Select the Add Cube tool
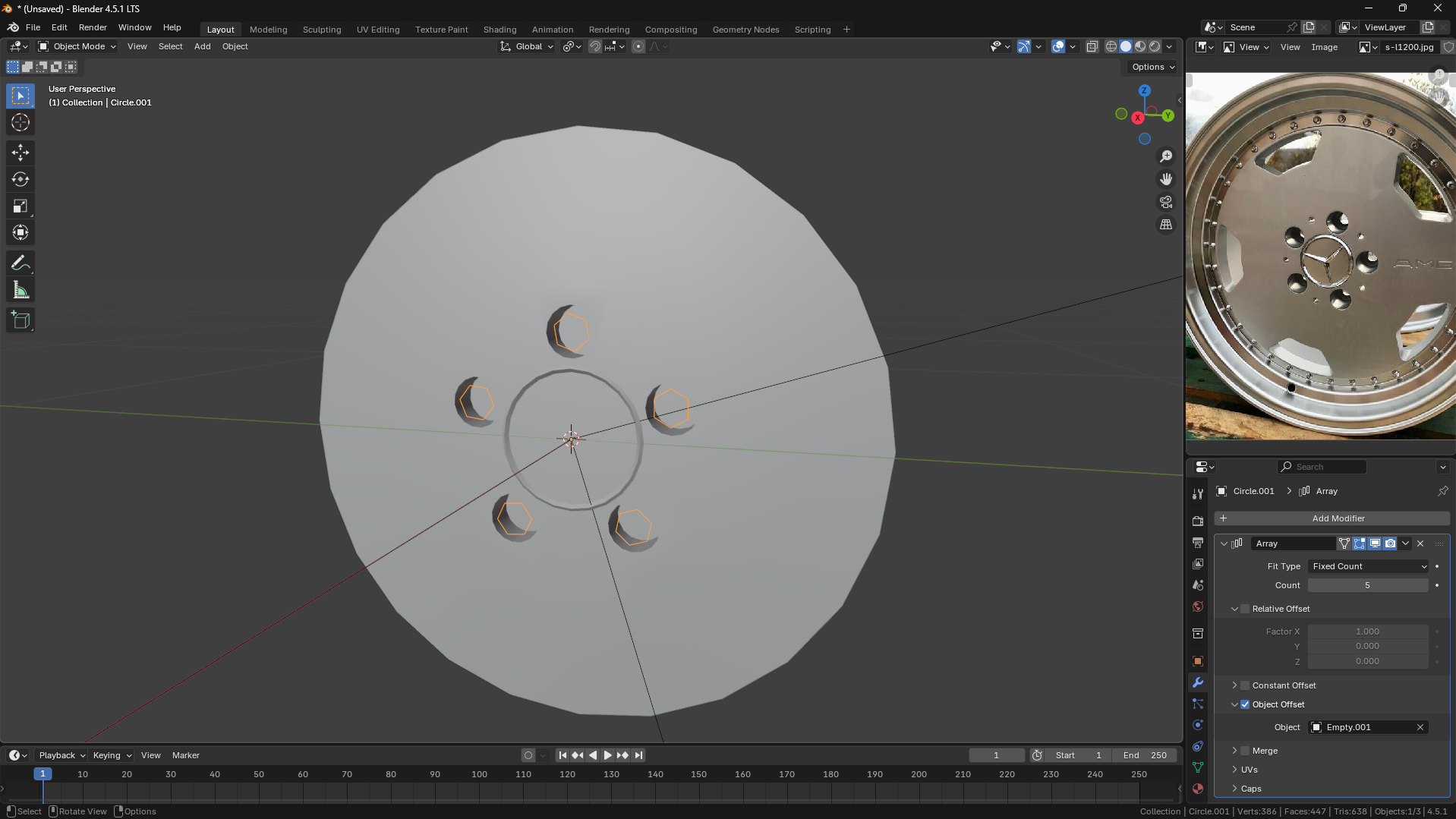 tap(20, 320)
